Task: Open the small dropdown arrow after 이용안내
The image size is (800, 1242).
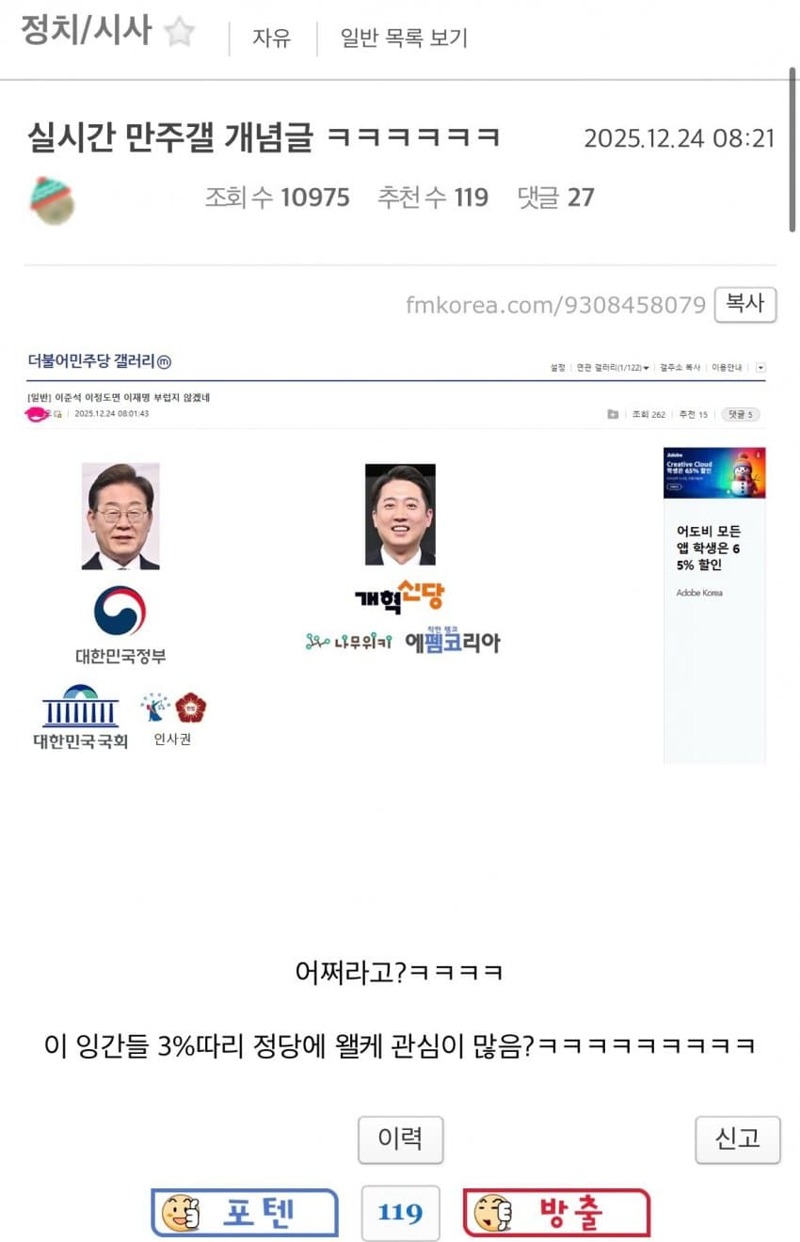Action: tap(761, 367)
